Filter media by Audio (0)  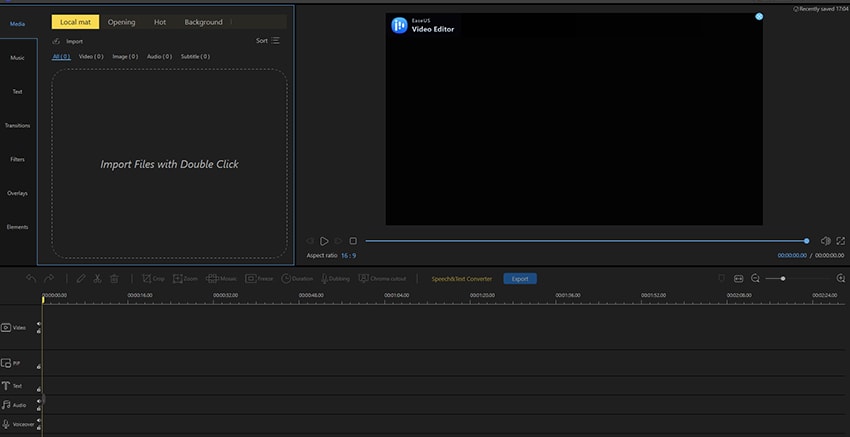[x=159, y=56]
